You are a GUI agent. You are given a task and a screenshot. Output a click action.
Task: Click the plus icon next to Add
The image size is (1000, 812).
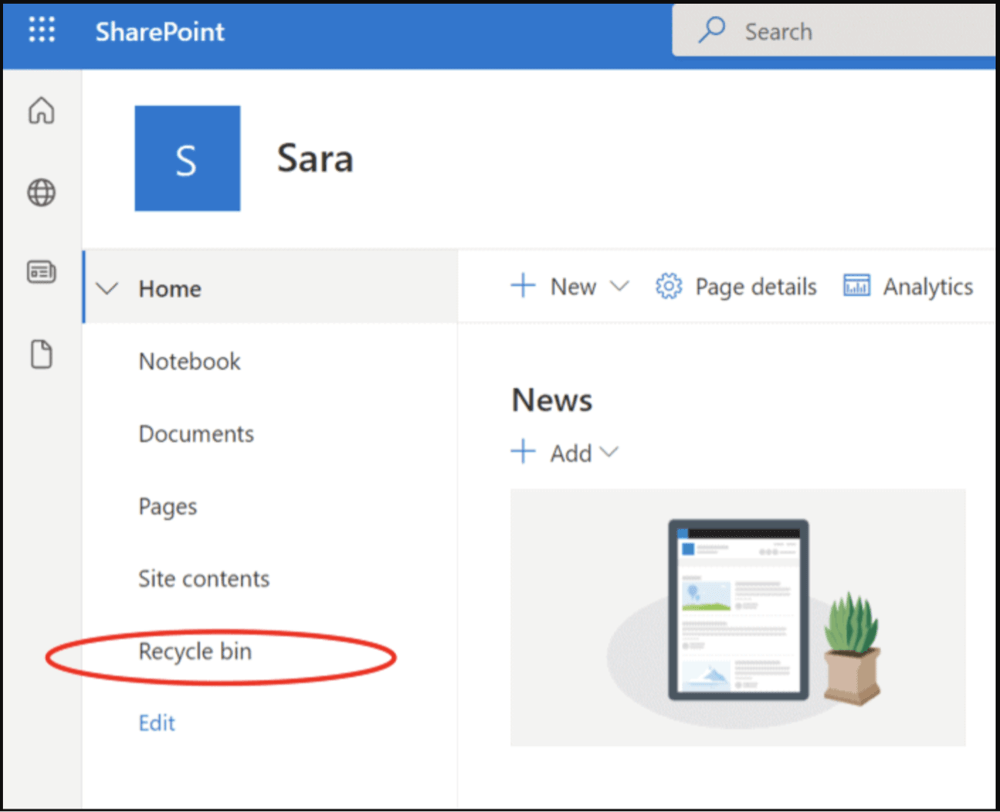[x=523, y=452]
